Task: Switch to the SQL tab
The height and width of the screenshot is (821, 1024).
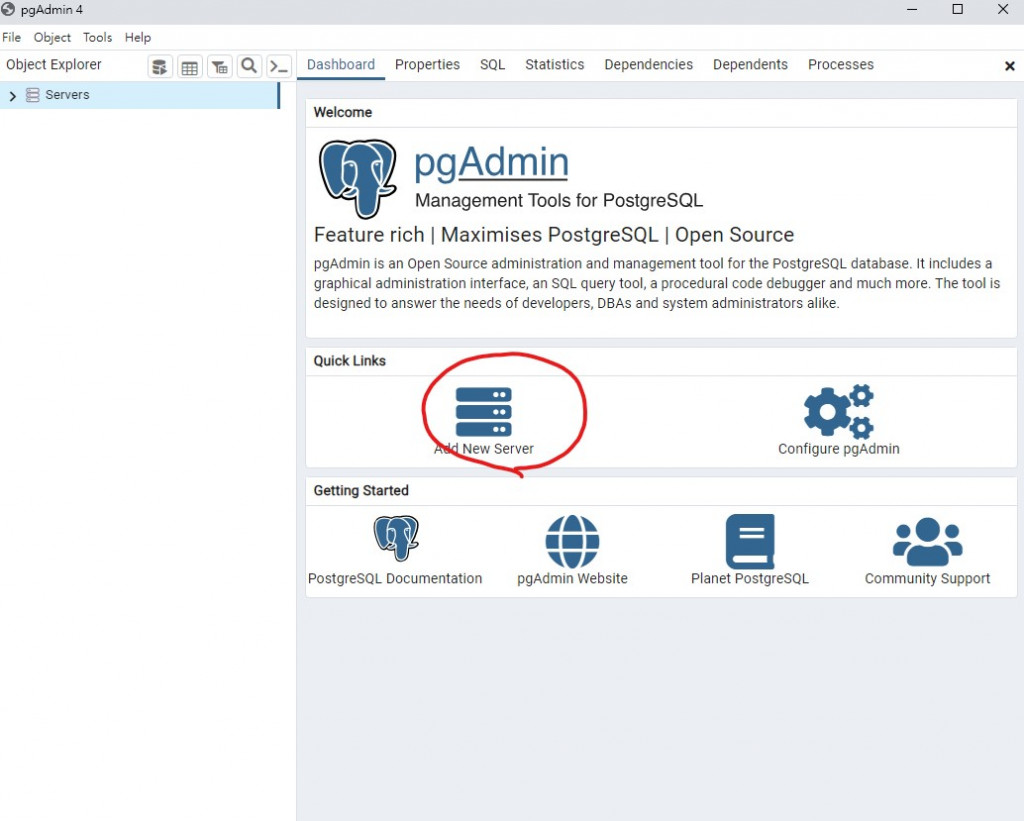Action: (x=492, y=65)
